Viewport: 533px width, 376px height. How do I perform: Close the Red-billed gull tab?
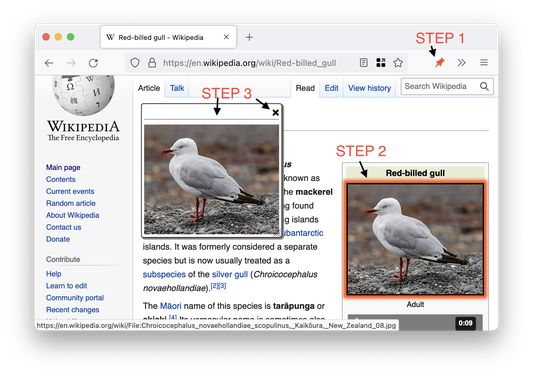226,37
